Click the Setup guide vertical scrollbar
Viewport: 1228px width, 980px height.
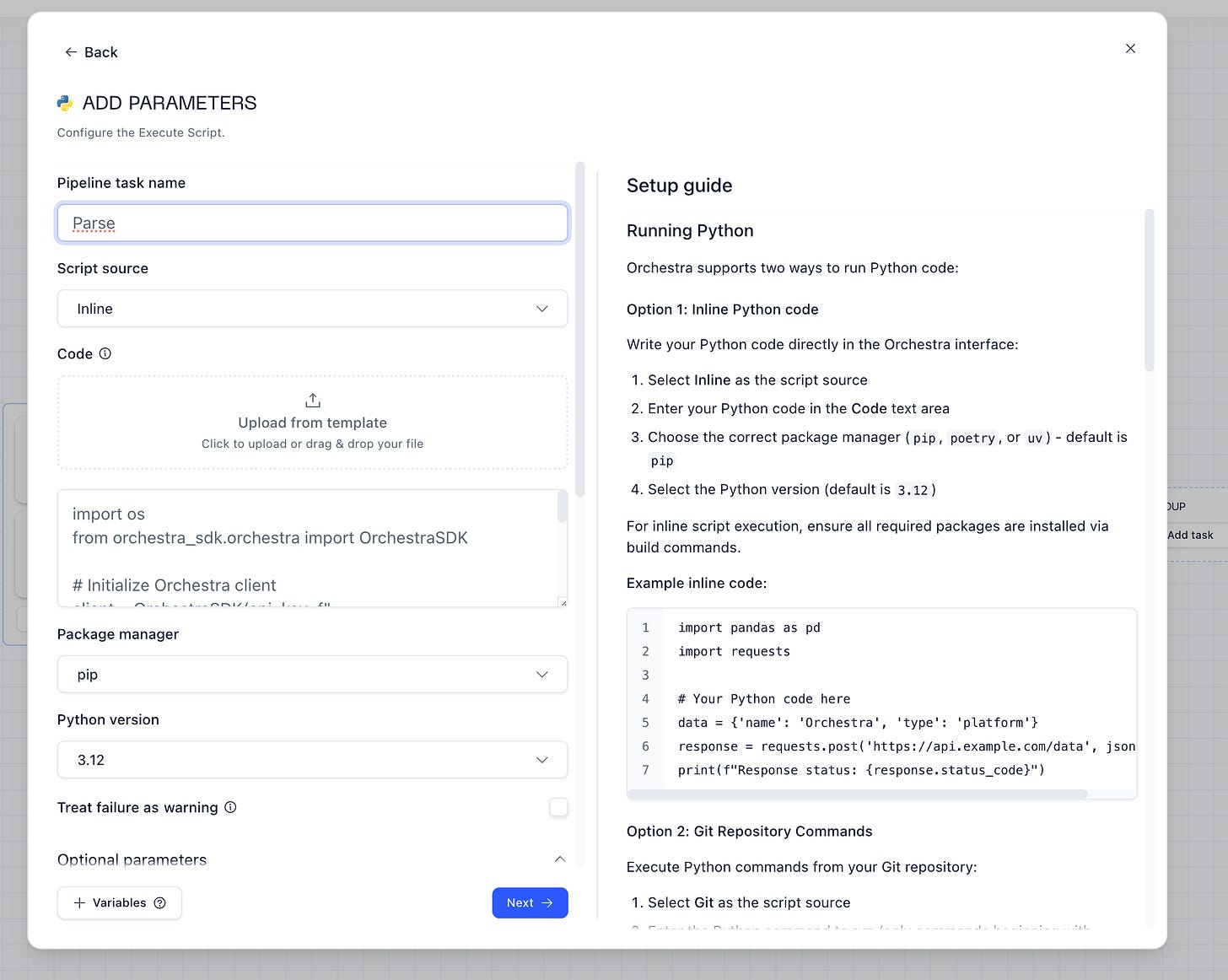tap(1149, 290)
